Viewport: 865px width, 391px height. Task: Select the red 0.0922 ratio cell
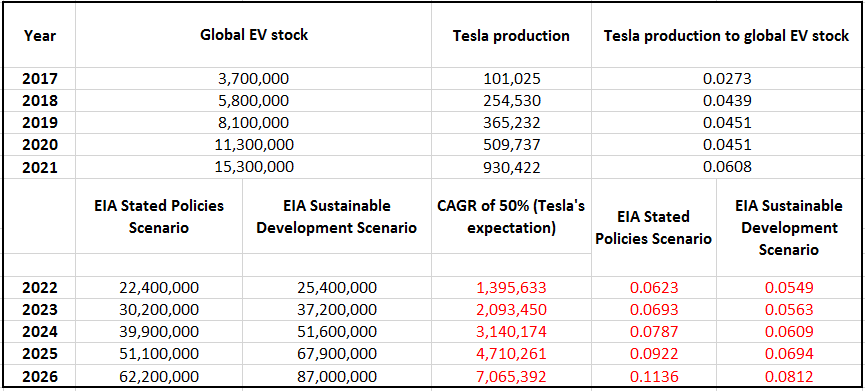pos(654,353)
